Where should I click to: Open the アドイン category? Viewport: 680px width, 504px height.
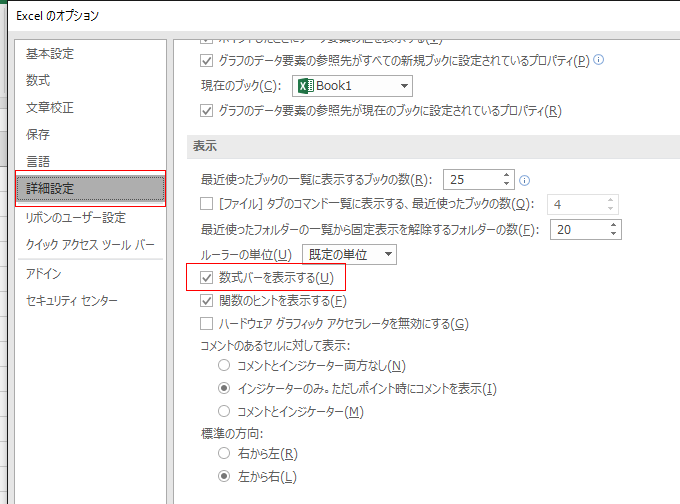pos(43,274)
